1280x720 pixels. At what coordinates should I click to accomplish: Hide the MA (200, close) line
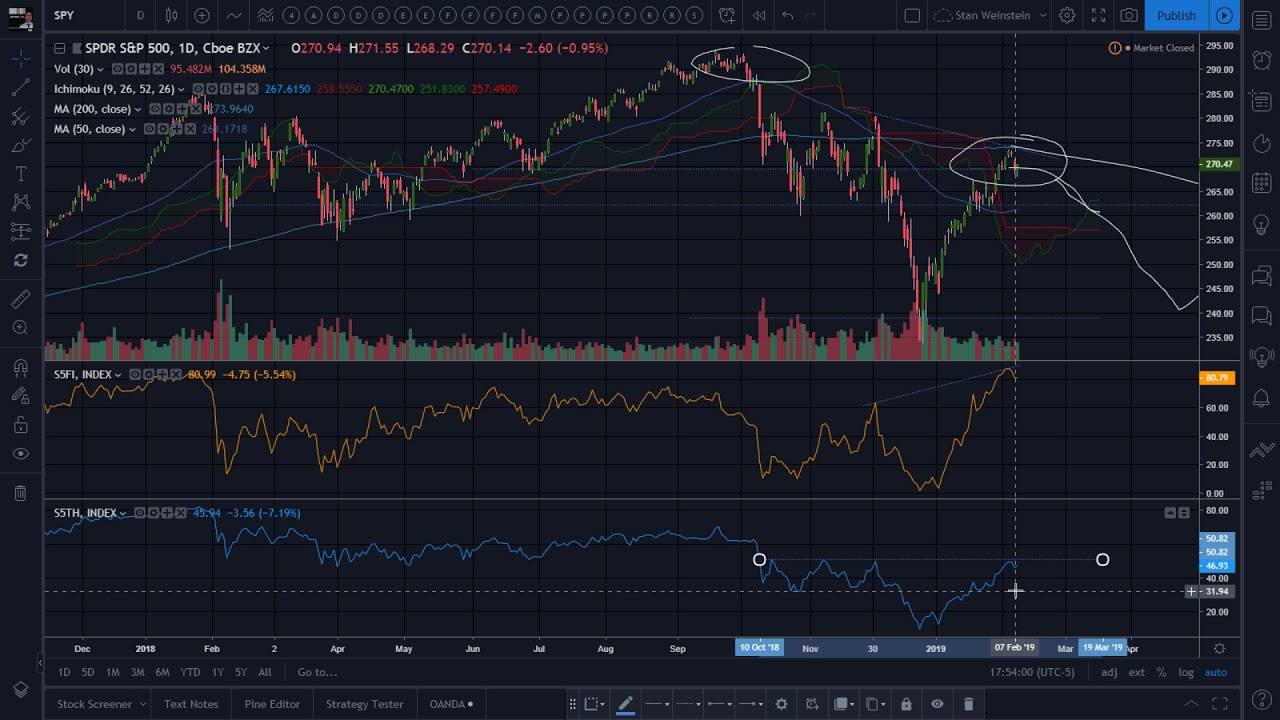click(156, 109)
